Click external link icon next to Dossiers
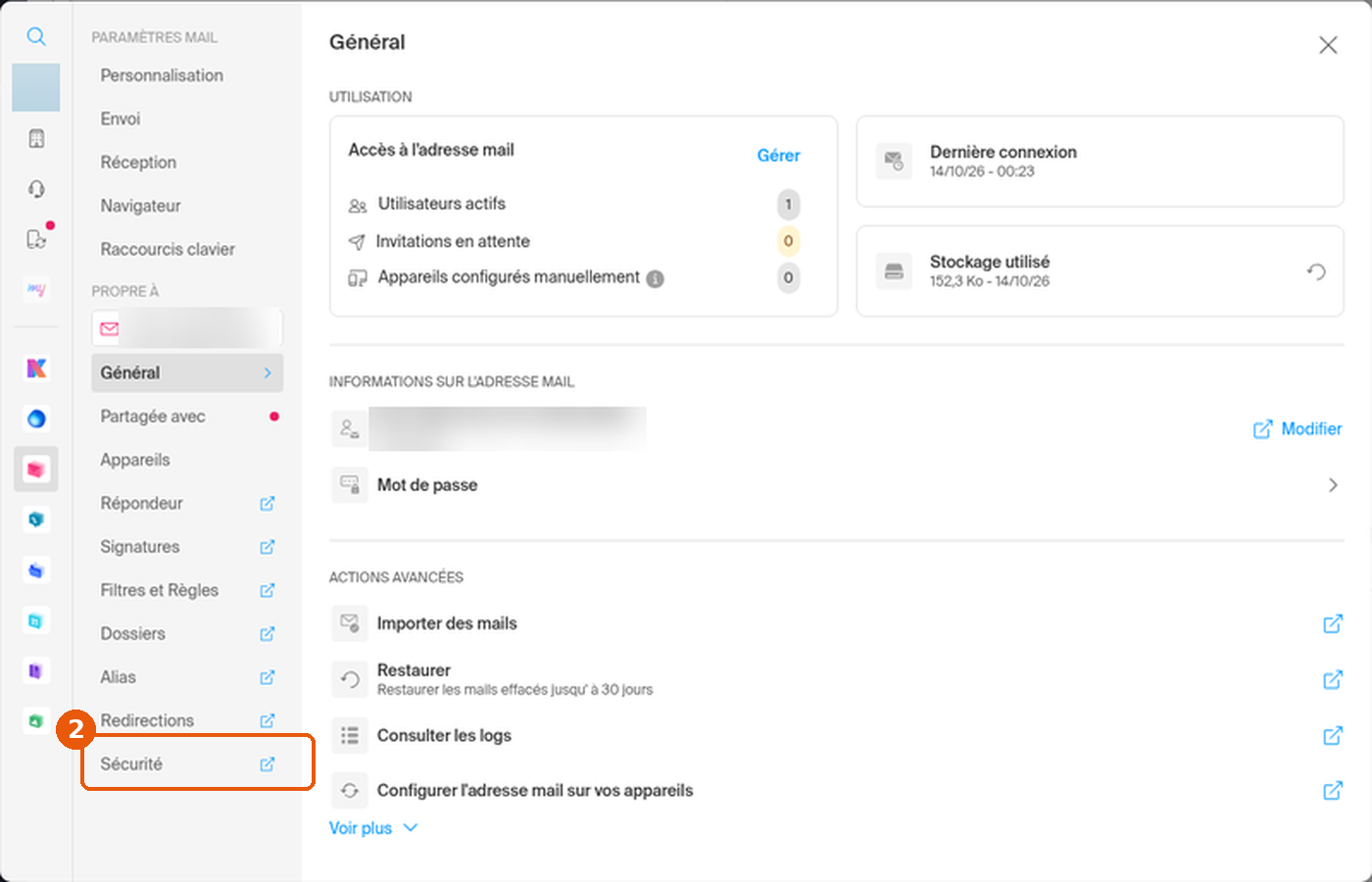Viewport: 1372px width, 882px height. click(268, 634)
